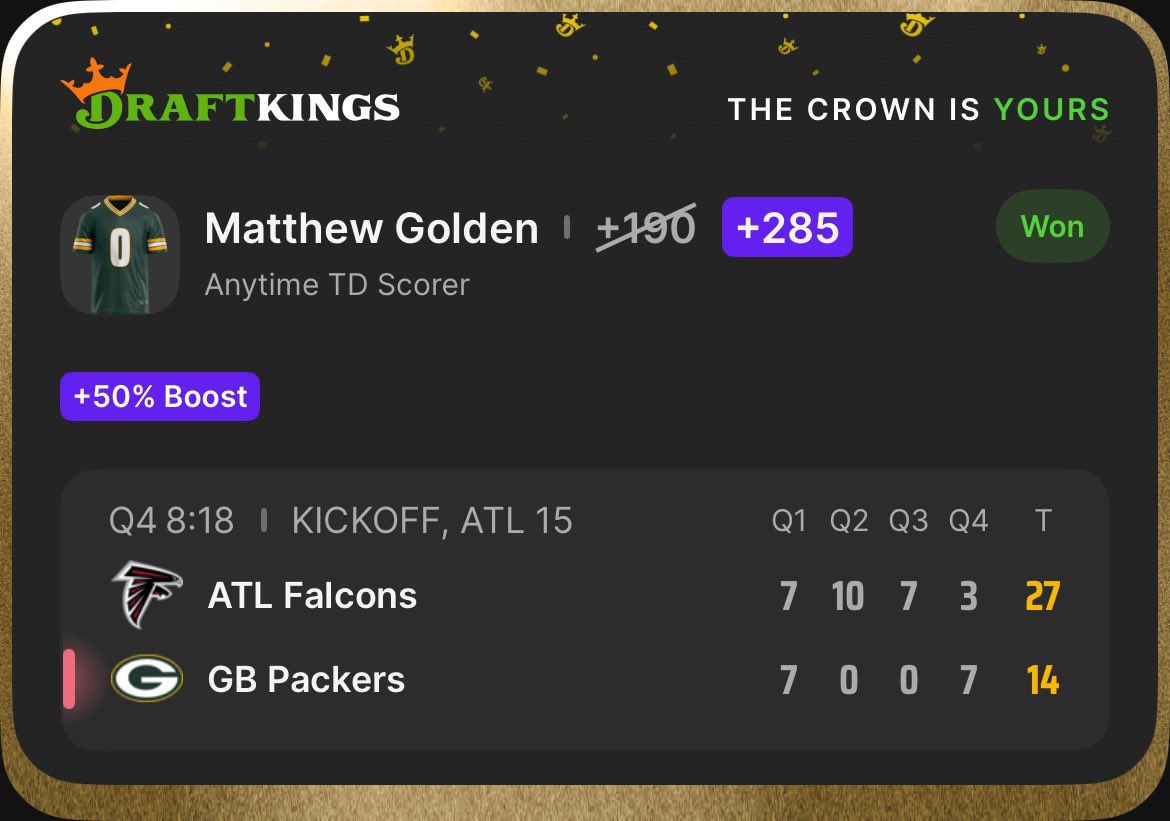Click the Packers total score 14

pos(1042,680)
